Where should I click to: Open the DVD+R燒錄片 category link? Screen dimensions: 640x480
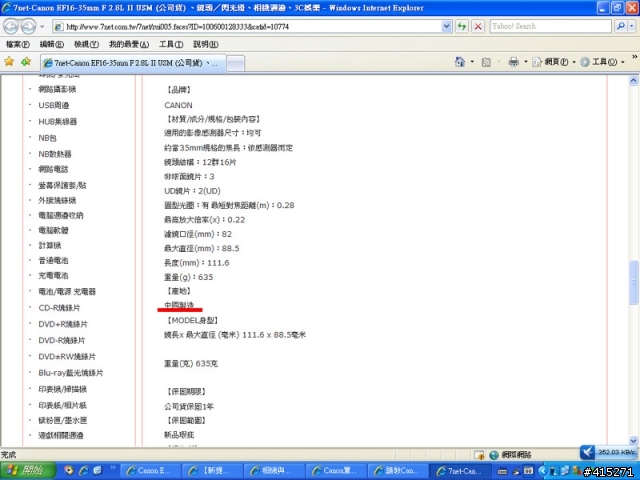tap(63, 324)
